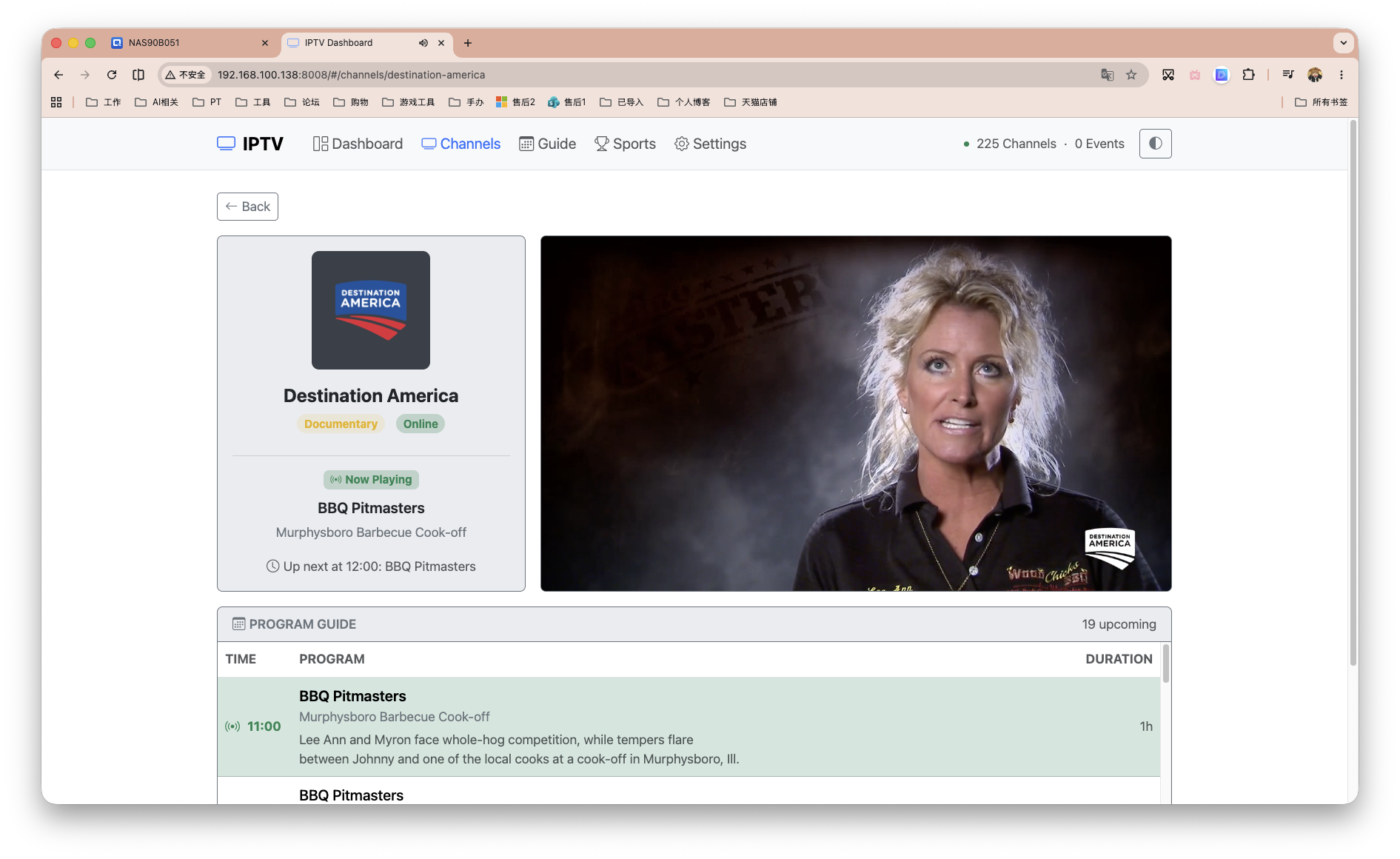
Task: Open the Guide page
Action: [x=548, y=144]
